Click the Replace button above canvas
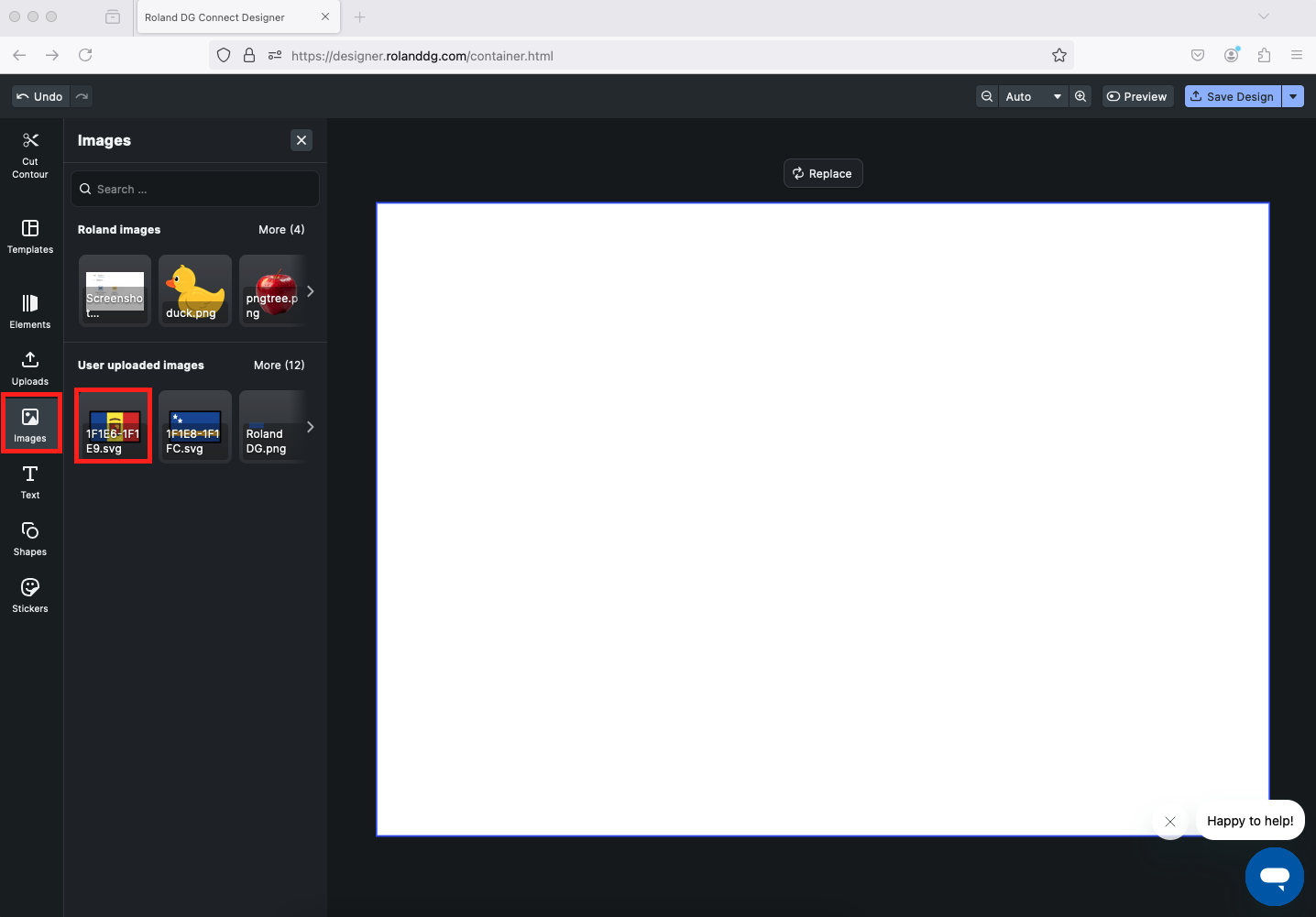Screen dimensions: 1316x917 pyautogui.click(x=823, y=173)
